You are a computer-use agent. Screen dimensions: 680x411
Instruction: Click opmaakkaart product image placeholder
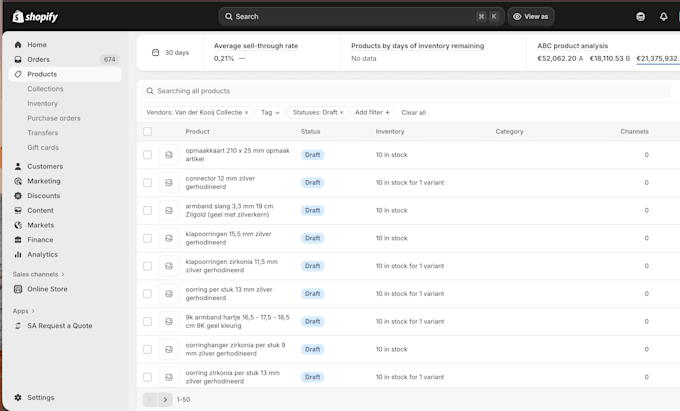click(169, 155)
